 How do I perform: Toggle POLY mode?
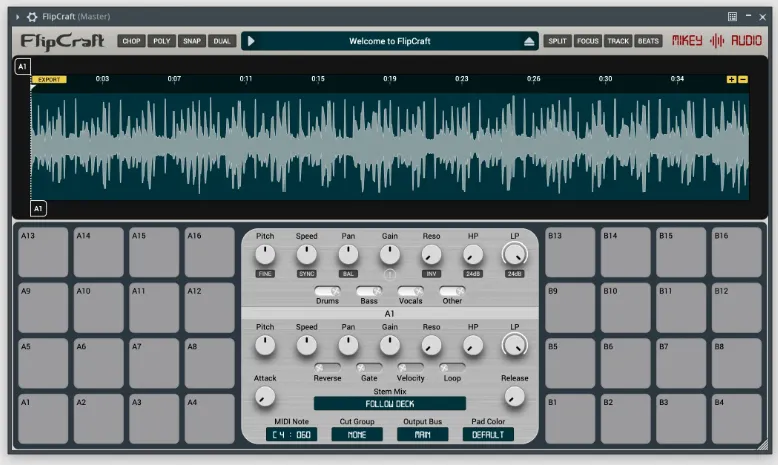click(x=162, y=41)
